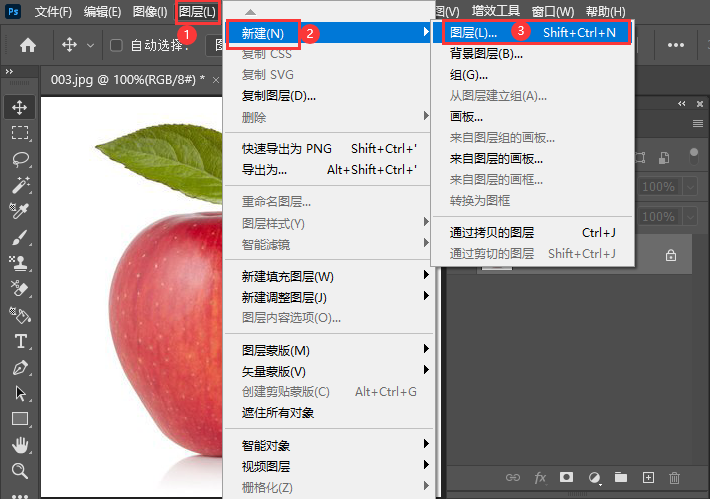This screenshot has width=710, height=499.
Task: Select the Zoom tool
Action: (x=19, y=471)
